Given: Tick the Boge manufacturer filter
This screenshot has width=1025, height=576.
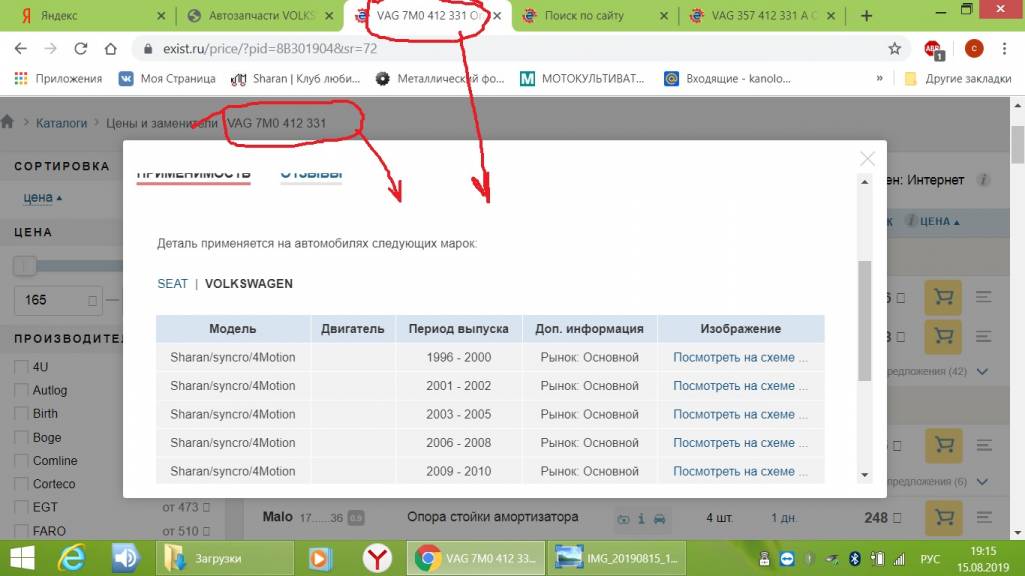Looking at the screenshot, I should (x=21, y=437).
